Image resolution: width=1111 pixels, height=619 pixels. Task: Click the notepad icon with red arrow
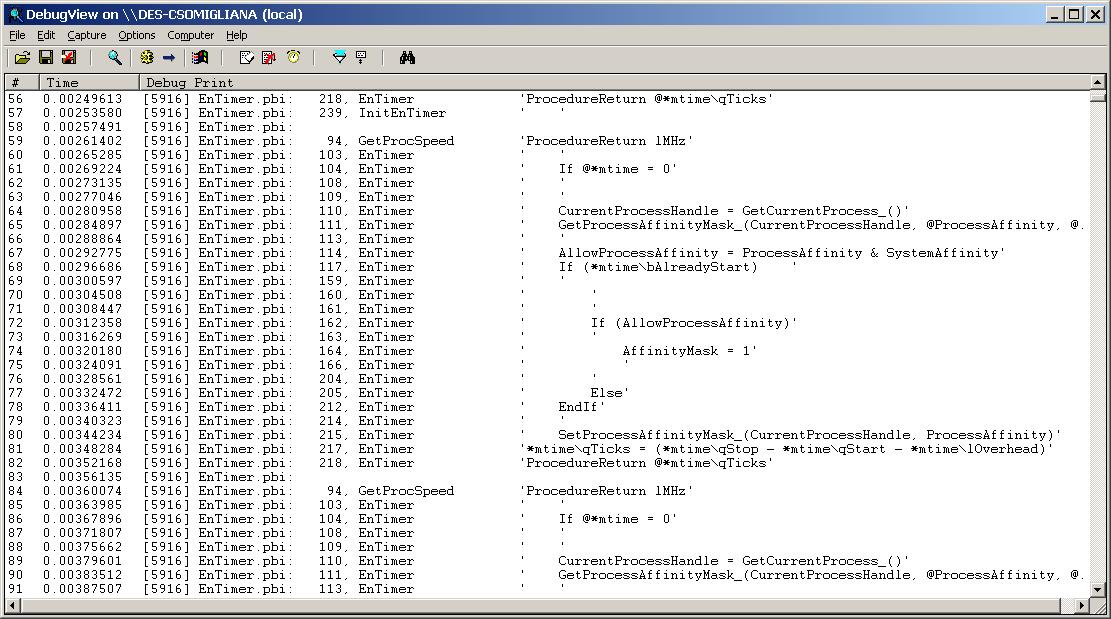coord(269,57)
